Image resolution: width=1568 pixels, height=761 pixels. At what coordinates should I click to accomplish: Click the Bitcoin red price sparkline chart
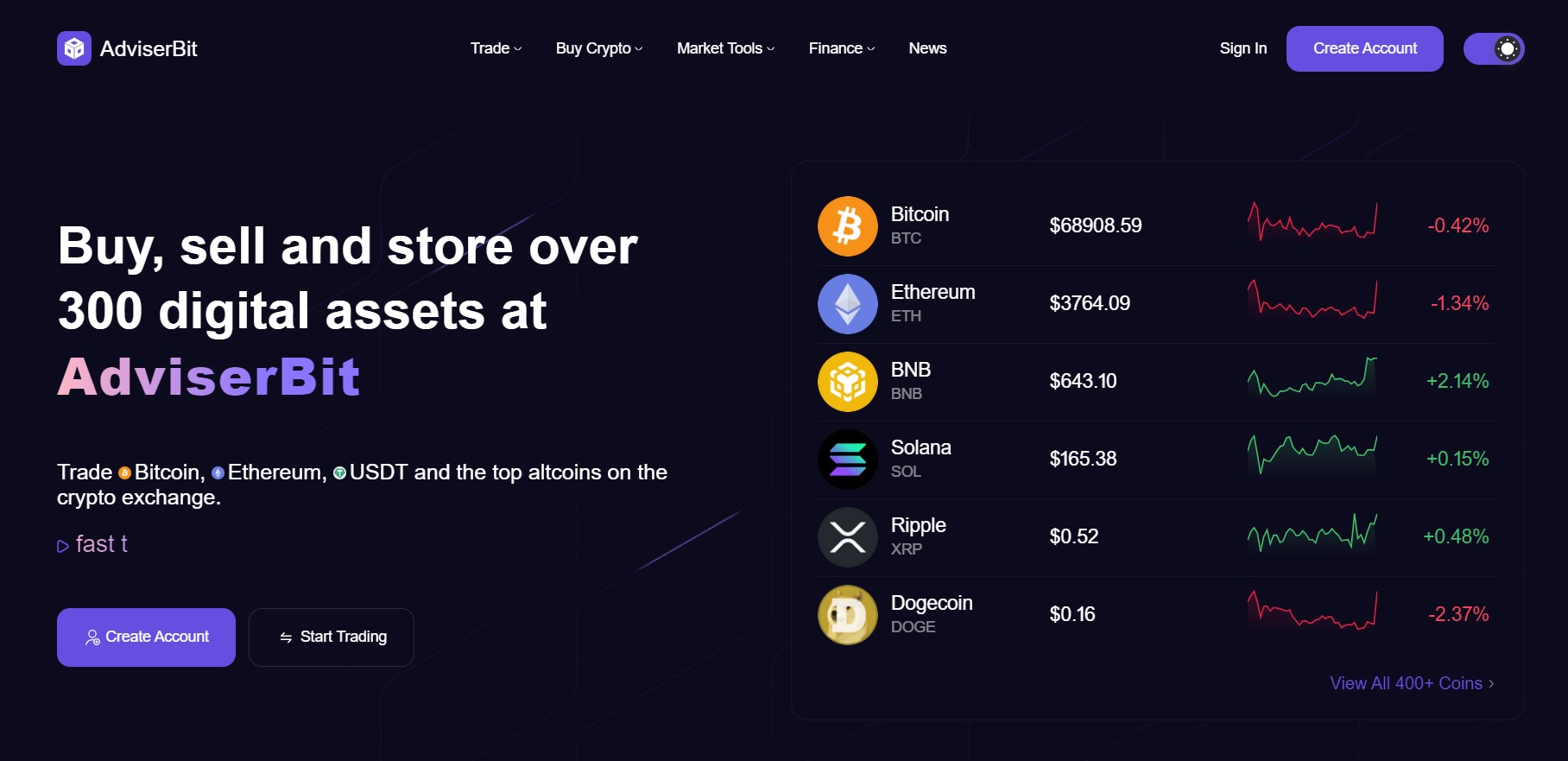pyautogui.click(x=1312, y=222)
